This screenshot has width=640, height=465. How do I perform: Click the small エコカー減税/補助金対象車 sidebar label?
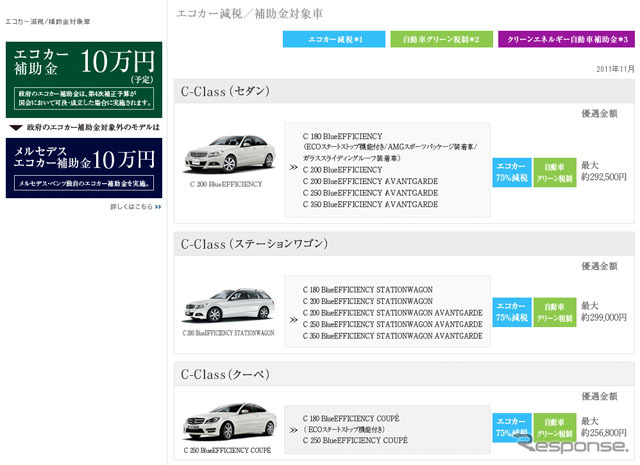click(x=48, y=22)
